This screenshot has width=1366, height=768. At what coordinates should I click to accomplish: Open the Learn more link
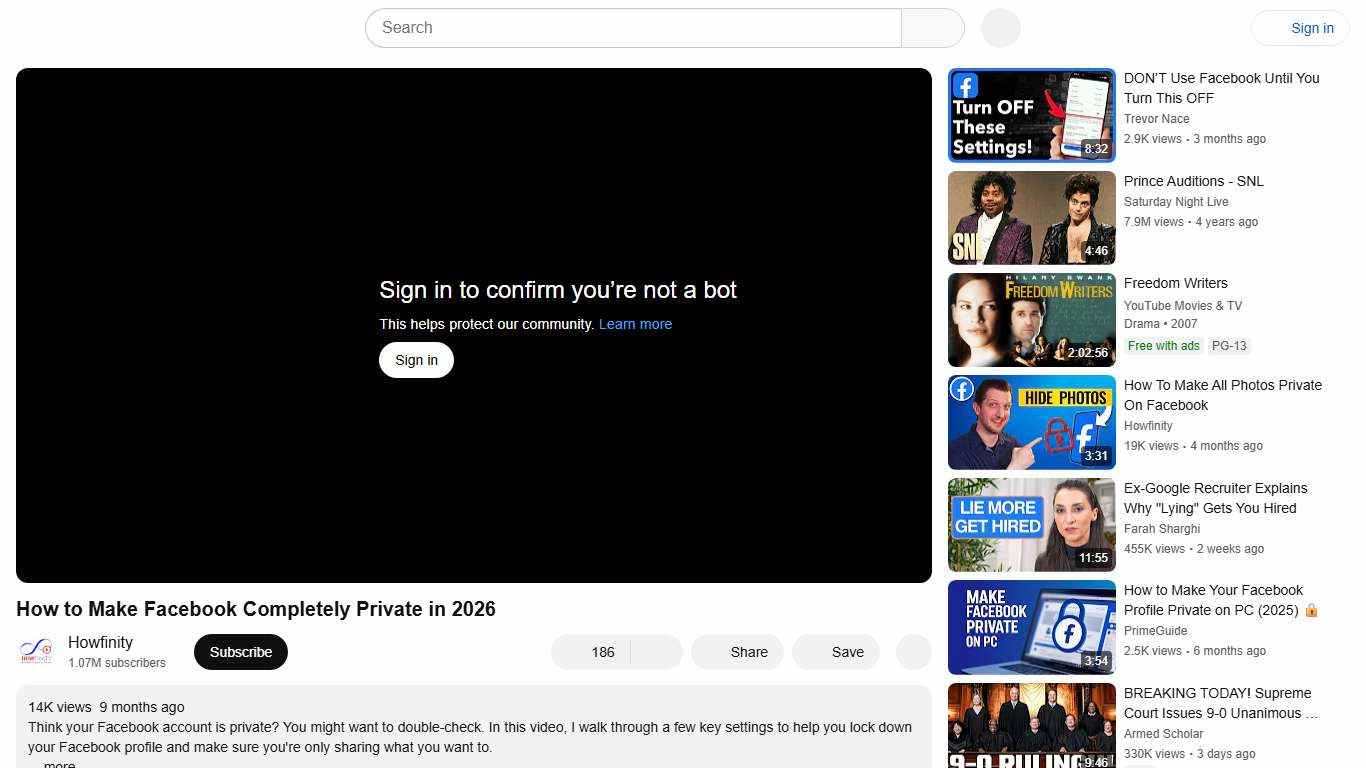click(x=635, y=324)
